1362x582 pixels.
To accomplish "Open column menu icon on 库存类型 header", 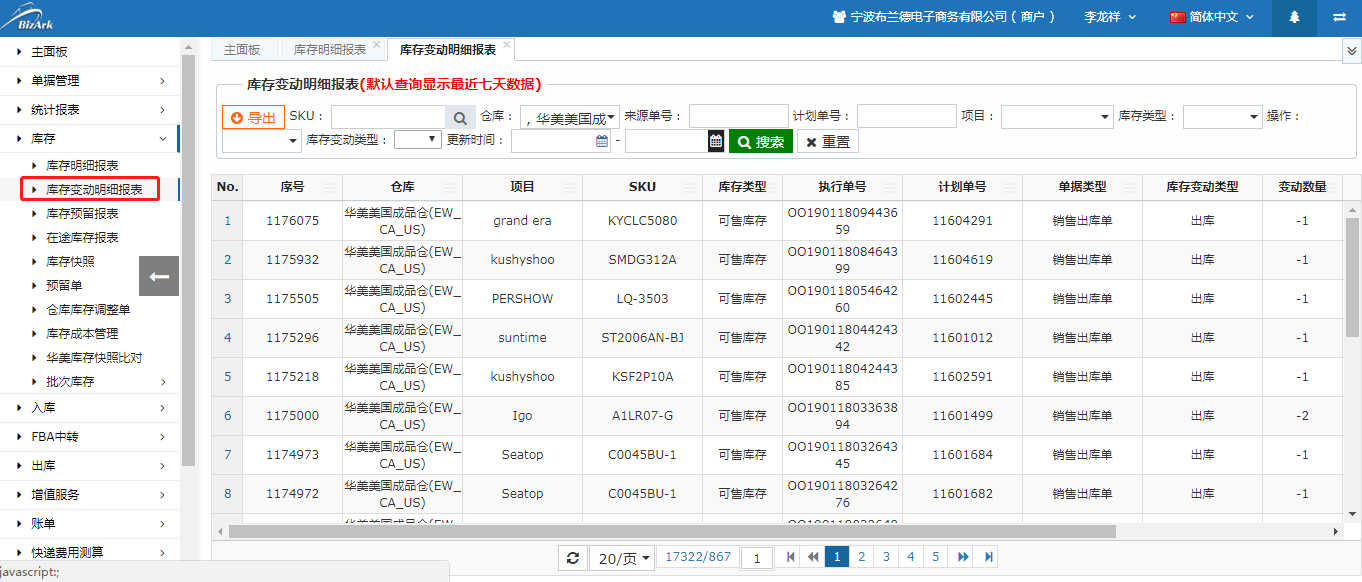I will click(771, 187).
